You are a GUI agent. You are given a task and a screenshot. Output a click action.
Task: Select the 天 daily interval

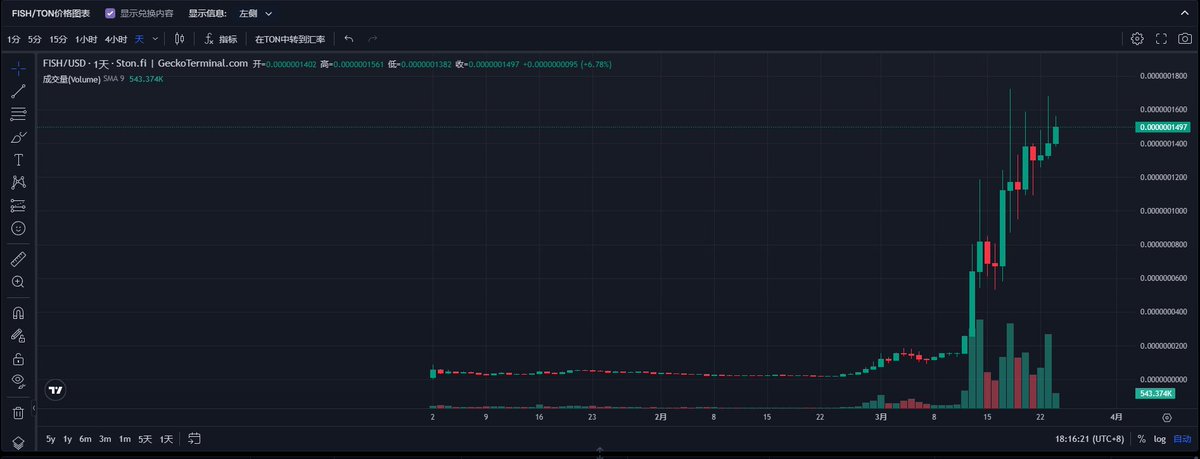coord(139,39)
